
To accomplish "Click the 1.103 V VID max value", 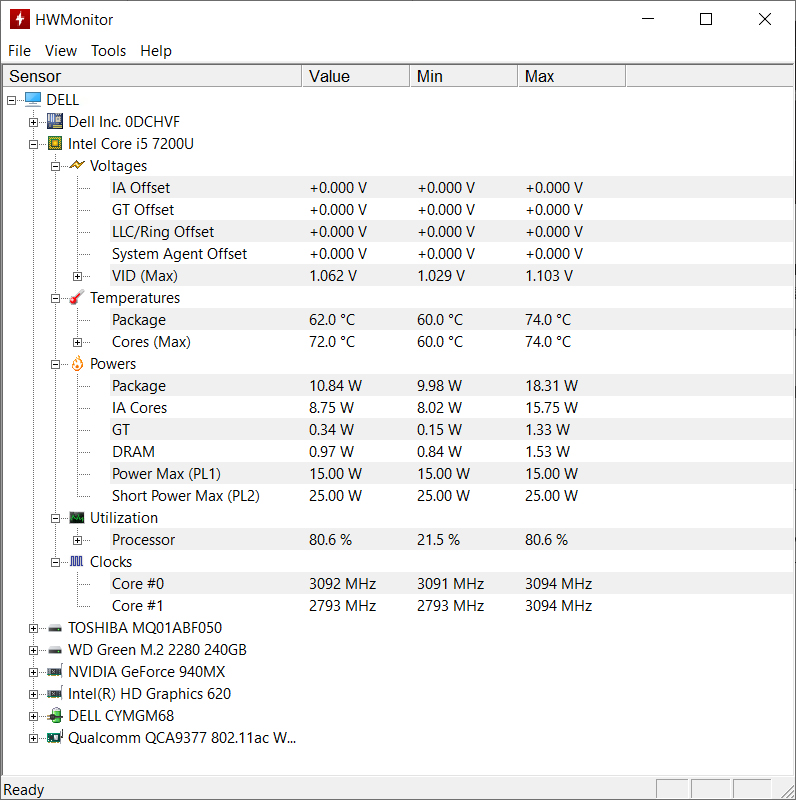I will (x=549, y=276).
